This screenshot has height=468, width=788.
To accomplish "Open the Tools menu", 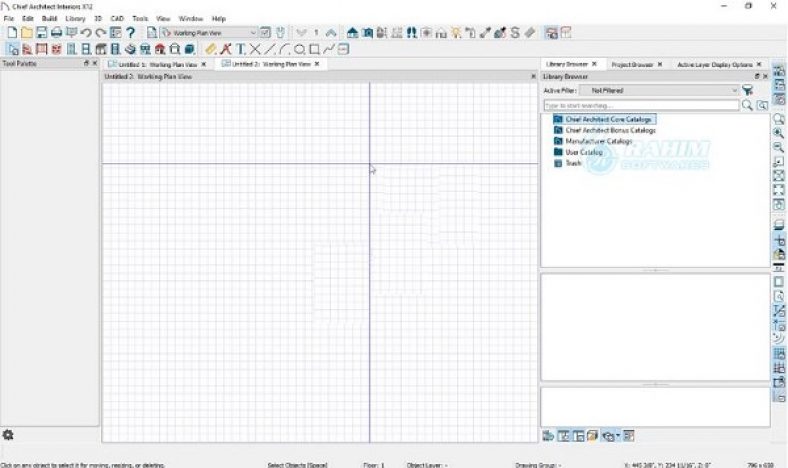I will pyautogui.click(x=140, y=19).
